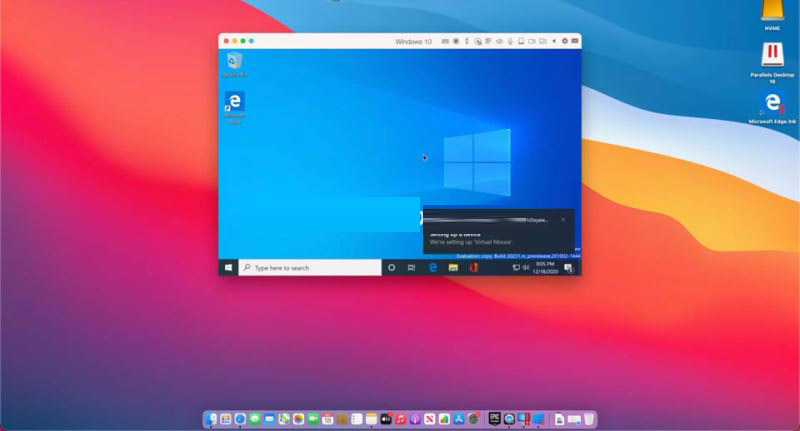Dismiss the 'Setting up a device' notification
Screen dimensions: 800x431
click(x=563, y=220)
